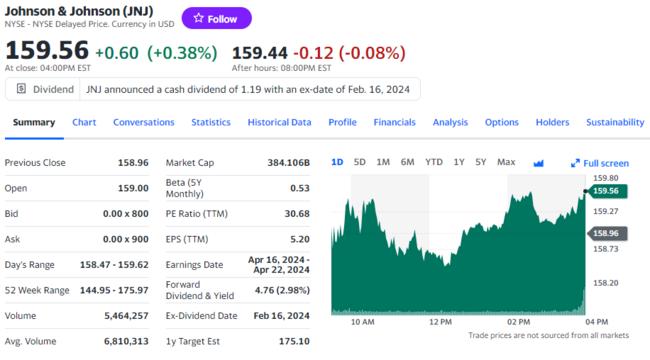650x360 pixels.
Task: Switch chart to 1M range
Action: pos(383,162)
